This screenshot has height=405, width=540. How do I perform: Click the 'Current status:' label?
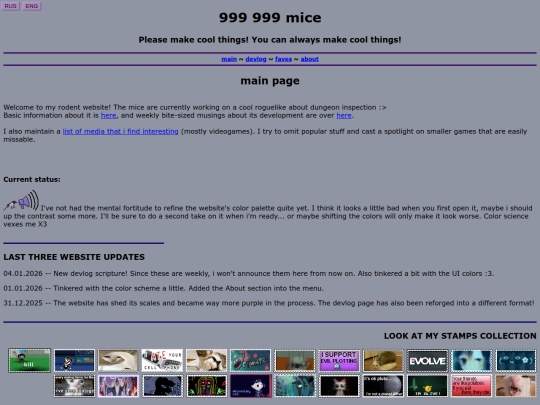(x=32, y=179)
